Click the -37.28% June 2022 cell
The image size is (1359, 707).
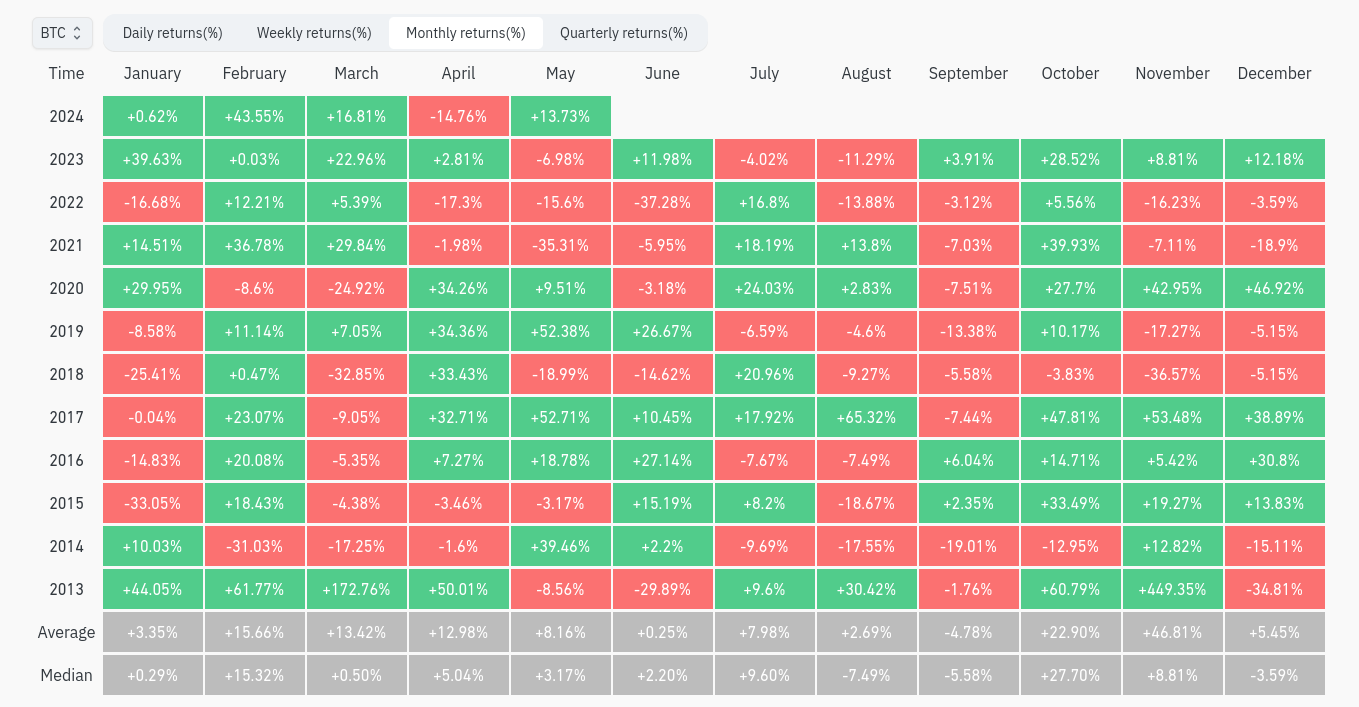coord(663,202)
